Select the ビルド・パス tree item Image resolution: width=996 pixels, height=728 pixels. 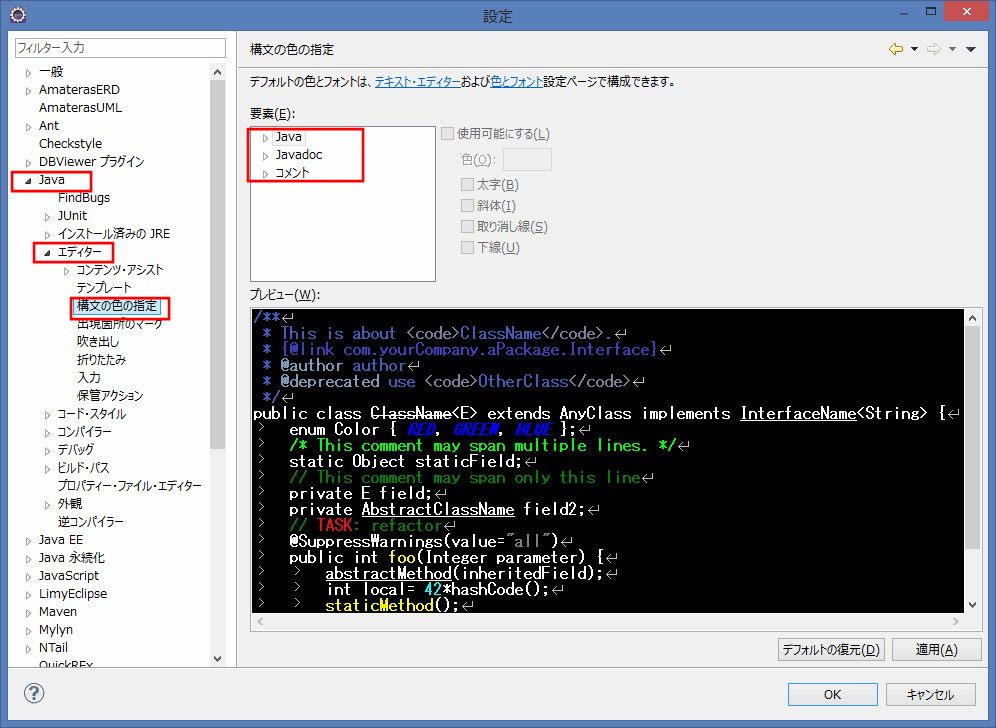point(83,468)
